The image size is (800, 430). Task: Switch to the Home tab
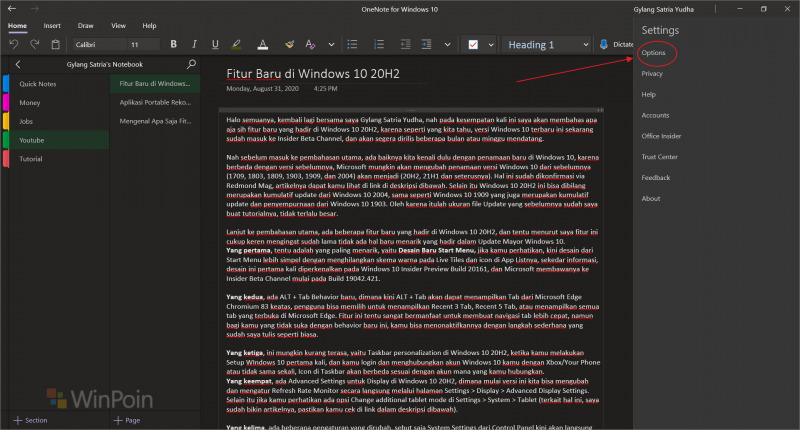pos(17,26)
